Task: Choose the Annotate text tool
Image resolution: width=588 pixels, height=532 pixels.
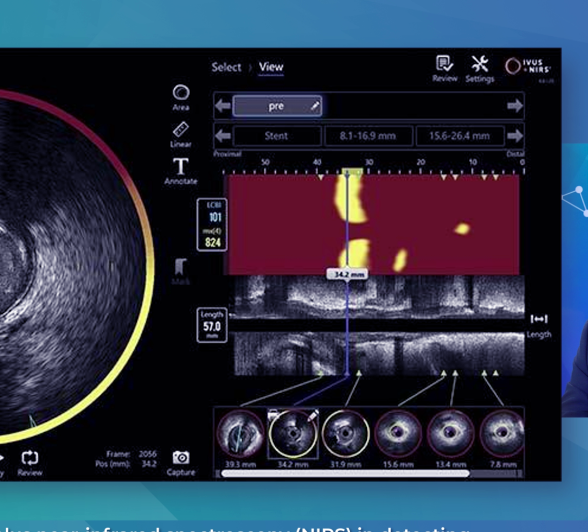Action: pyautogui.click(x=181, y=171)
